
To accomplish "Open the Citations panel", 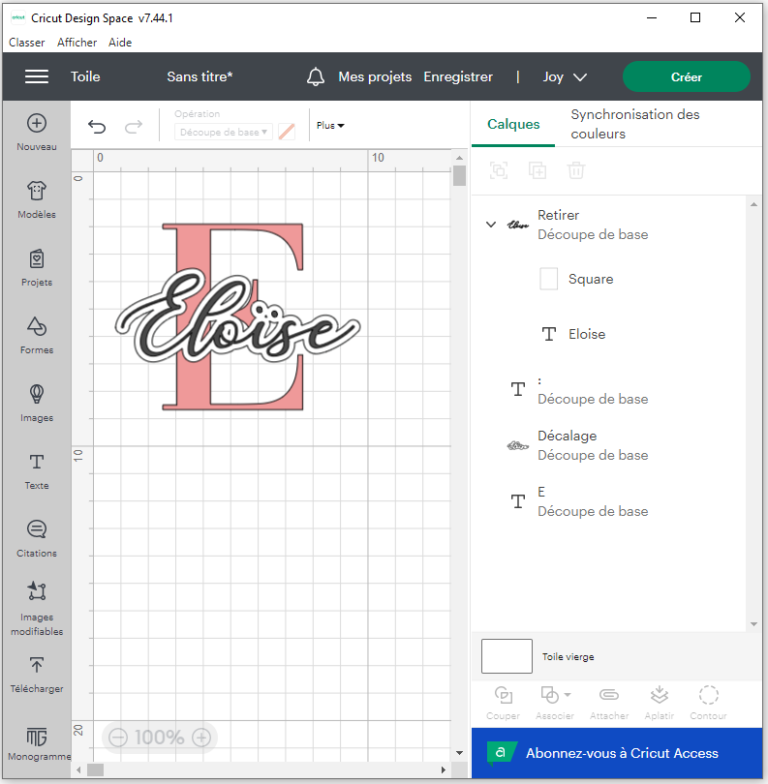I will click(x=36, y=538).
